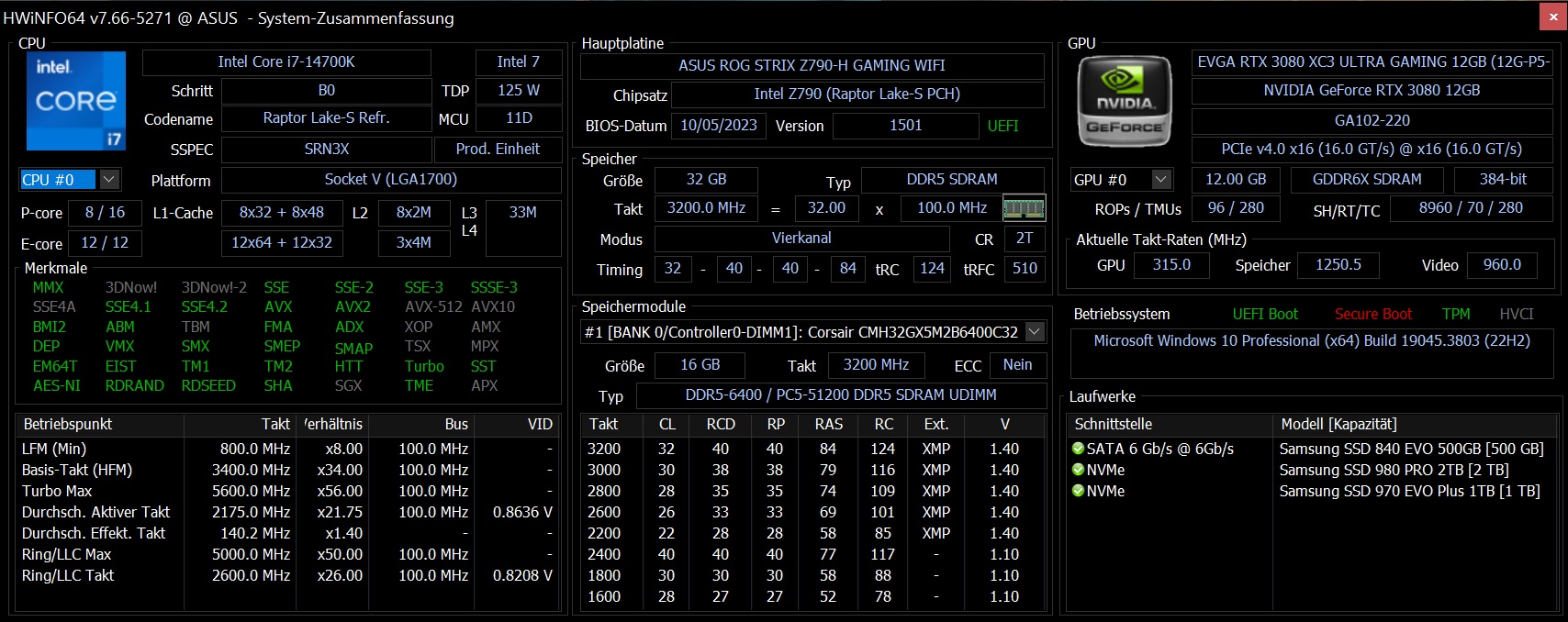This screenshot has width=1568, height=622.
Task: Click the Intel Core i7 logo image
Action: pos(76,100)
